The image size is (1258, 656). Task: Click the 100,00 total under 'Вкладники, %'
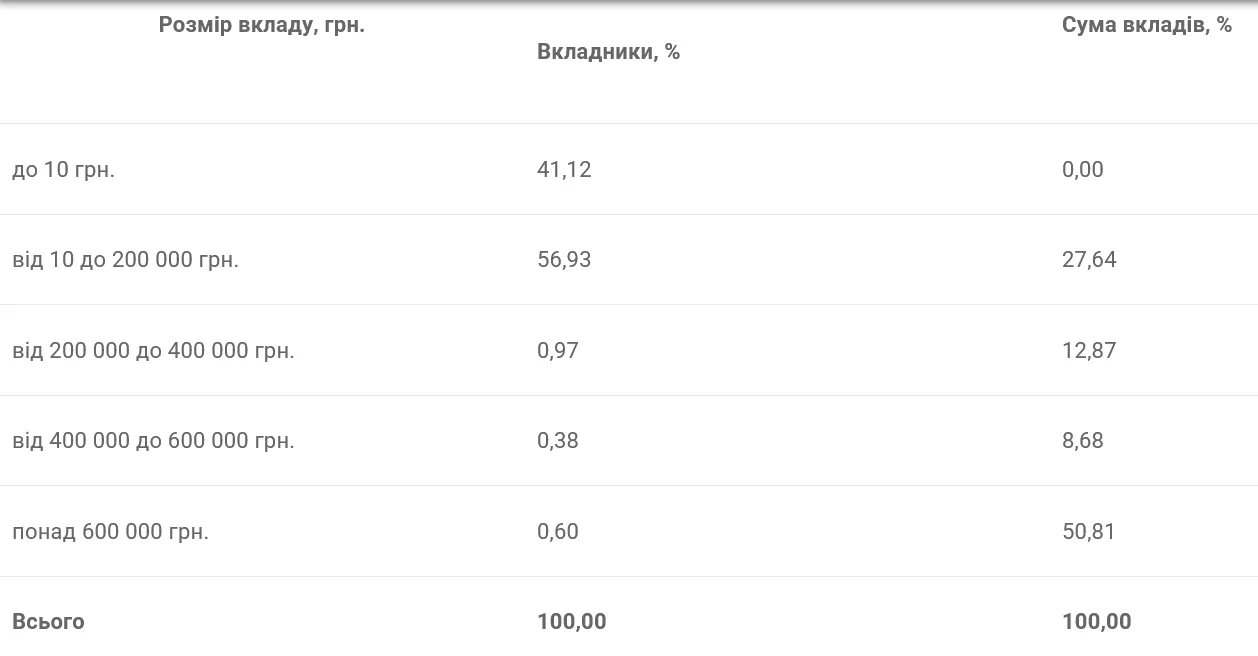pos(571,622)
